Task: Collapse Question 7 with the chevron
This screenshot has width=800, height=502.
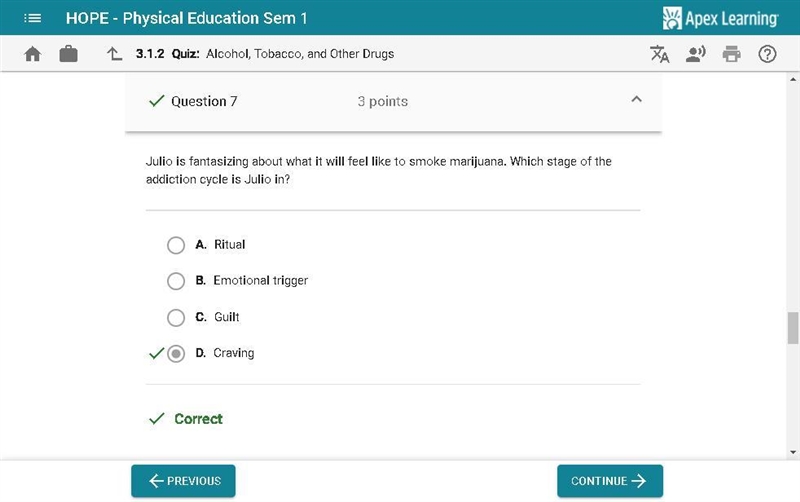Action: (x=636, y=99)
